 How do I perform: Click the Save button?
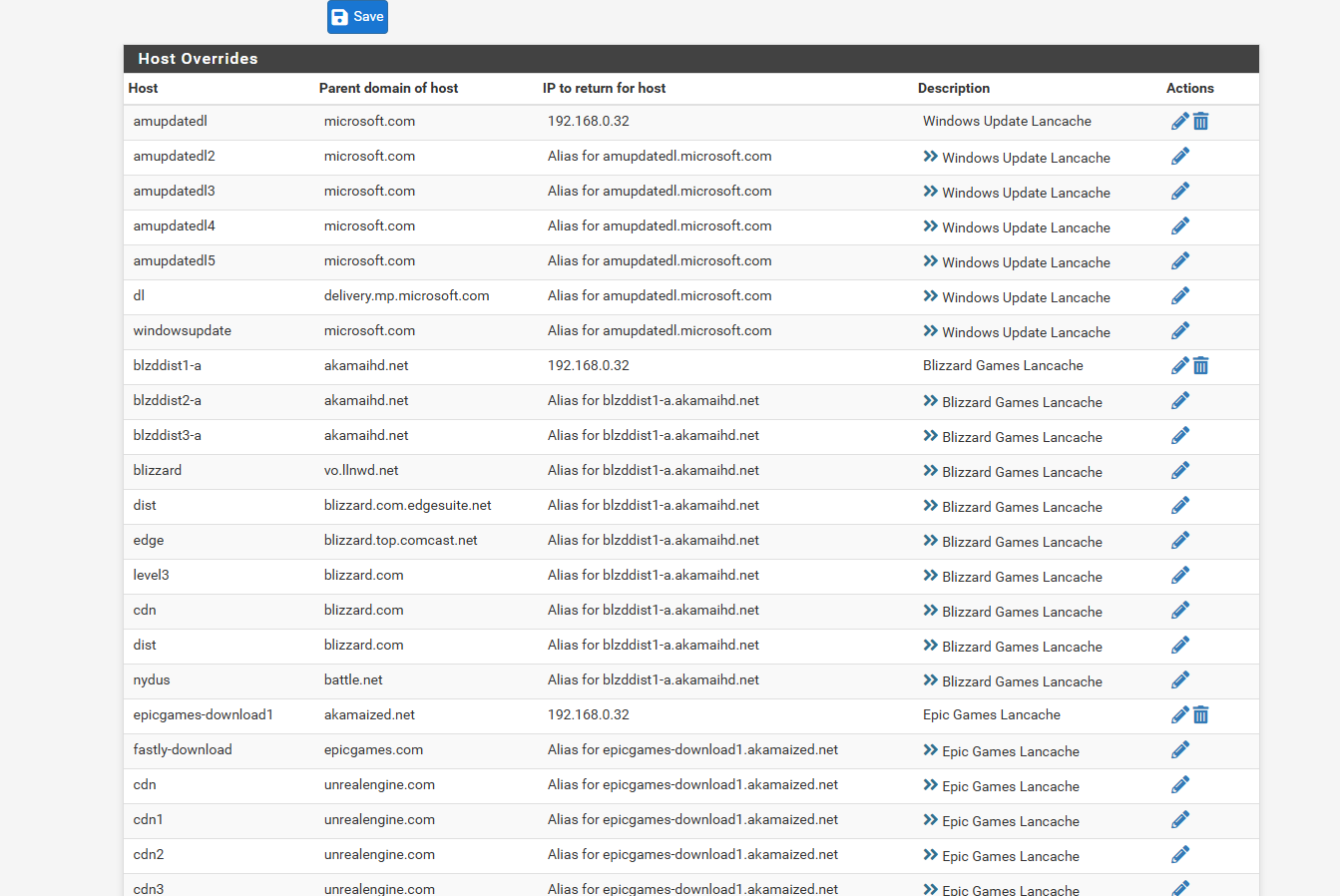357,17
